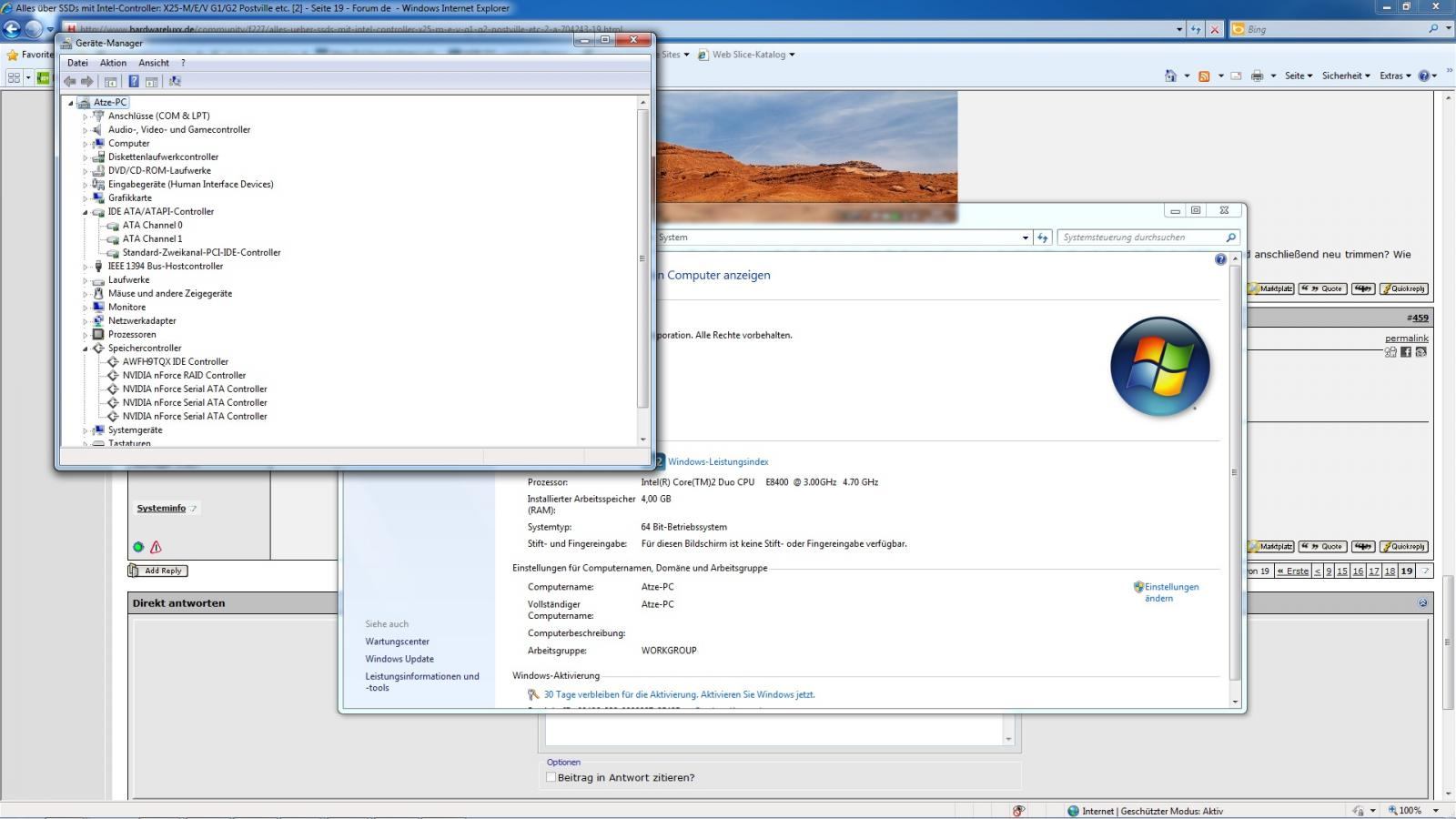
Task: Open the Seite dropdown in IE
Action: (1299, 76)
